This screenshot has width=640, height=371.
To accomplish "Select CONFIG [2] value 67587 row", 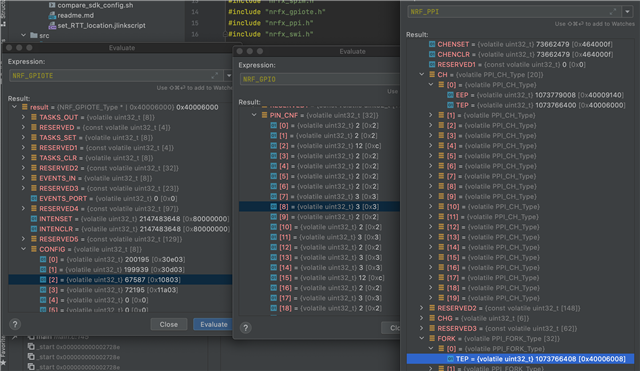I will click(120, 280).
